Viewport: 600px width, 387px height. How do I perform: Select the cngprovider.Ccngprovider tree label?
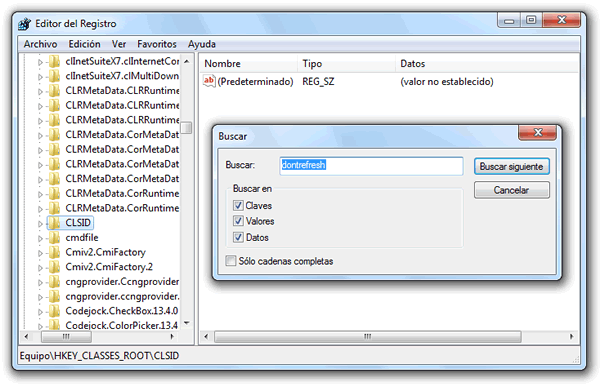pos(122,282)
